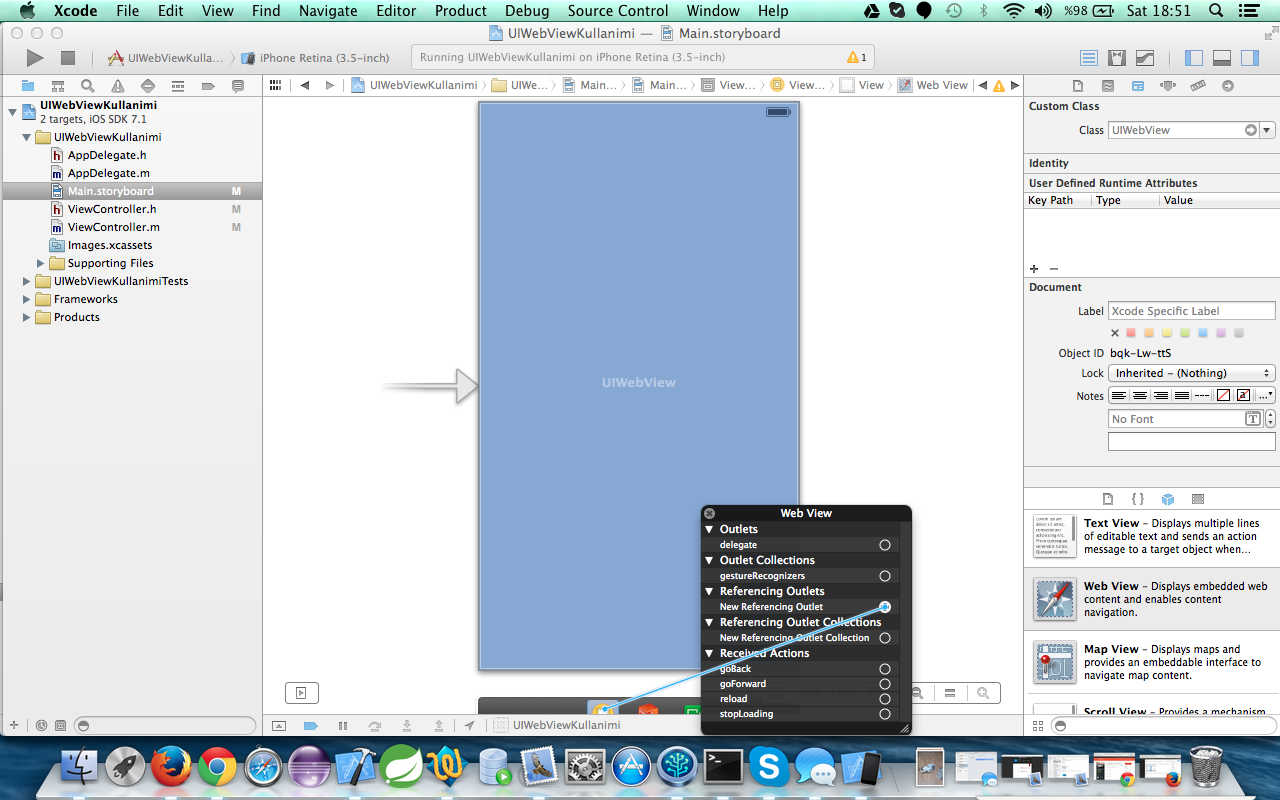Click the stopLoading action connection circle
The width and height of the screenshot is (1280, 800).
pyautogui.click(x=885, y=714)
